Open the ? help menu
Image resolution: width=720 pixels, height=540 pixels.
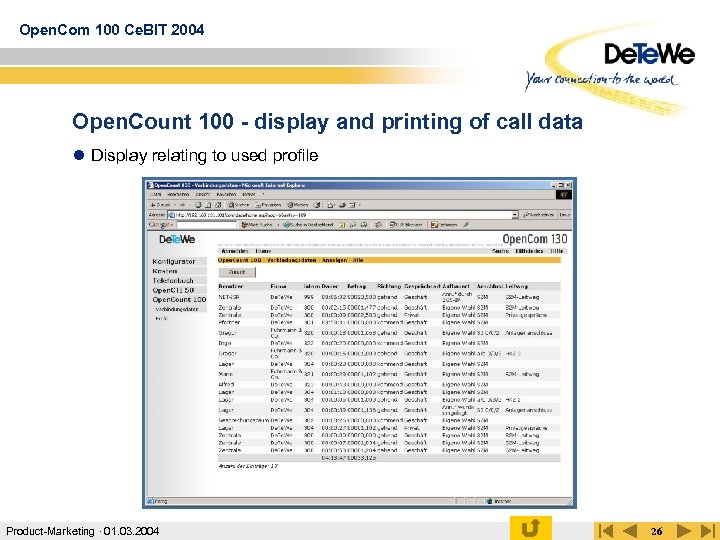[x=263, y=195]
